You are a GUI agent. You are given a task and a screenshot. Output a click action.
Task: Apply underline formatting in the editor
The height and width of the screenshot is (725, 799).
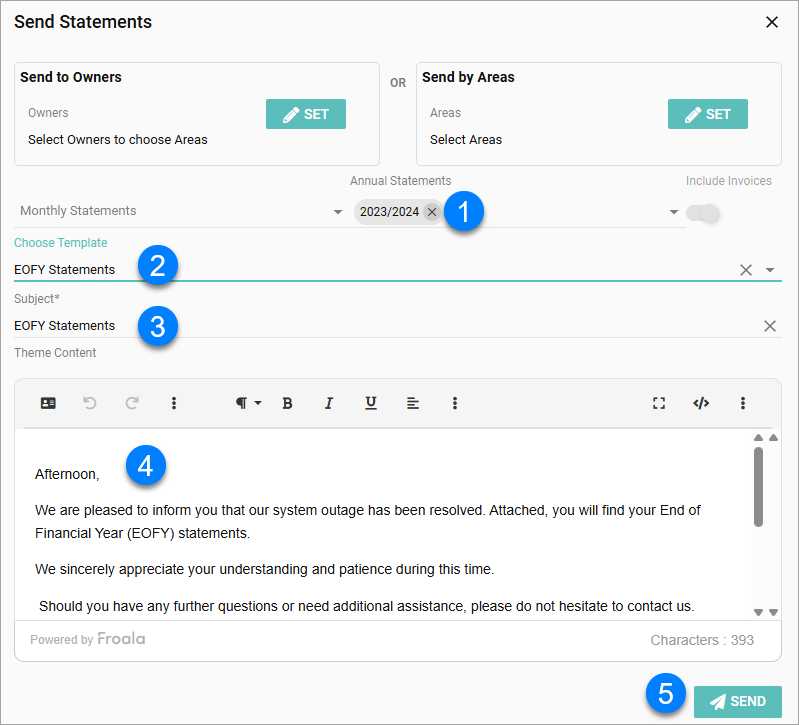(371, 403)
